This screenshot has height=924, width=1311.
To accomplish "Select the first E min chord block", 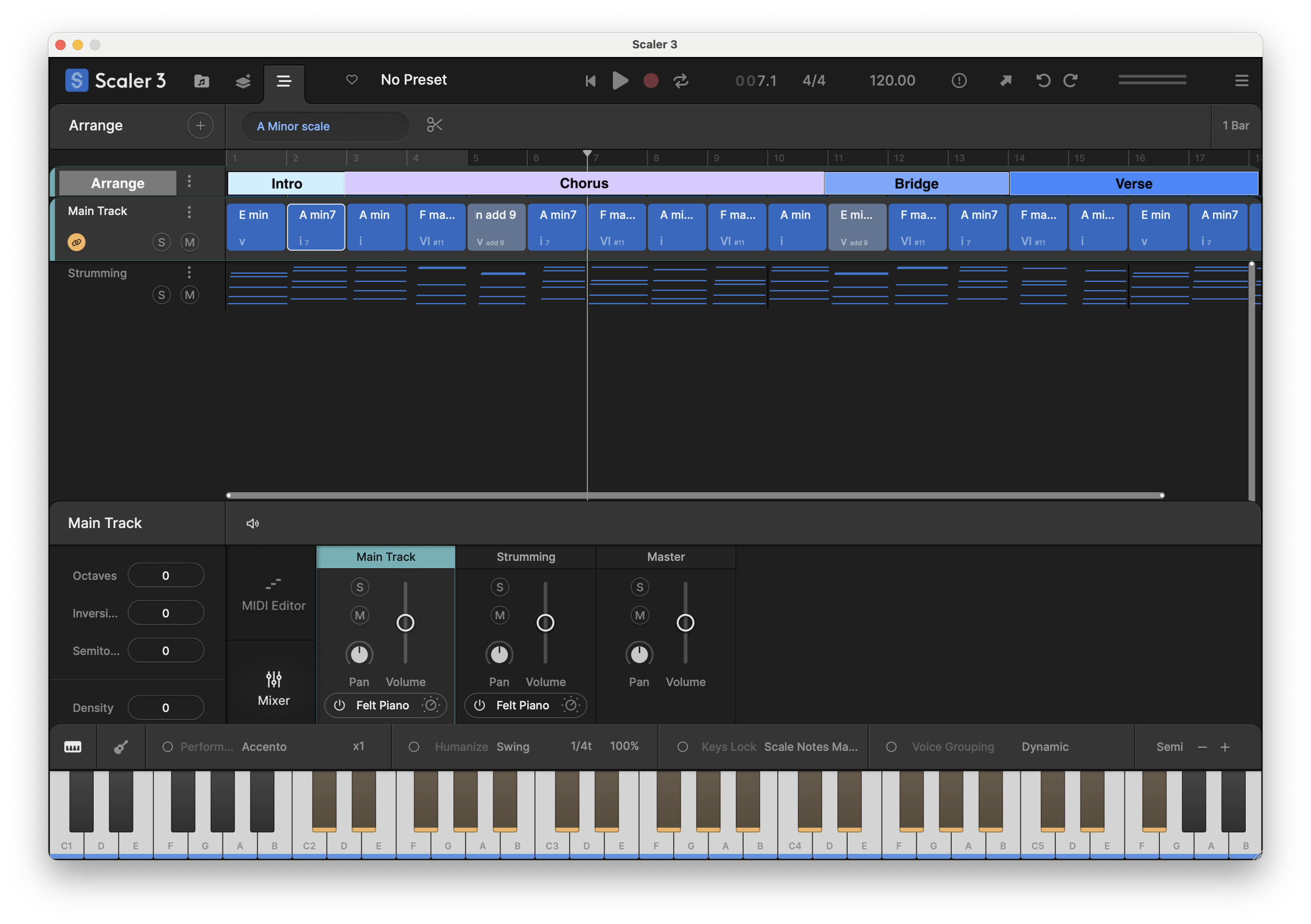I will tap(256, 227).
